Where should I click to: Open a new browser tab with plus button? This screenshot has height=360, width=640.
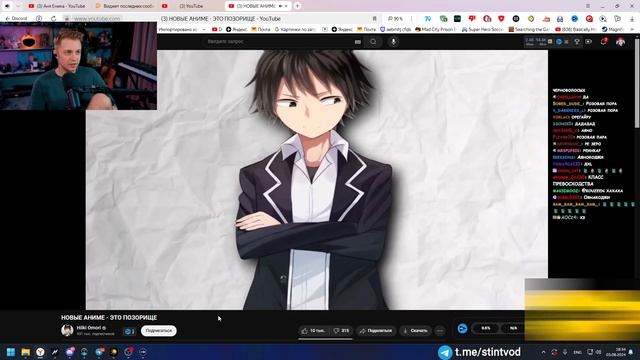pos(298,6)
